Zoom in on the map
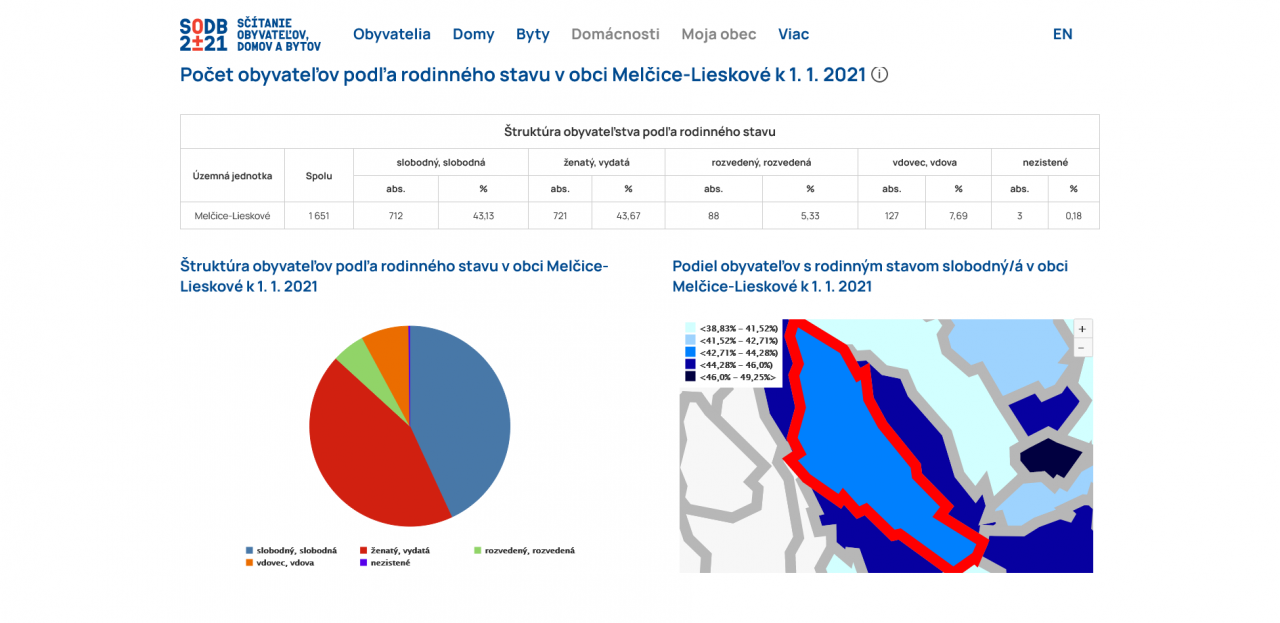Screen dimensions: 1280x623 coord(1082,329)
